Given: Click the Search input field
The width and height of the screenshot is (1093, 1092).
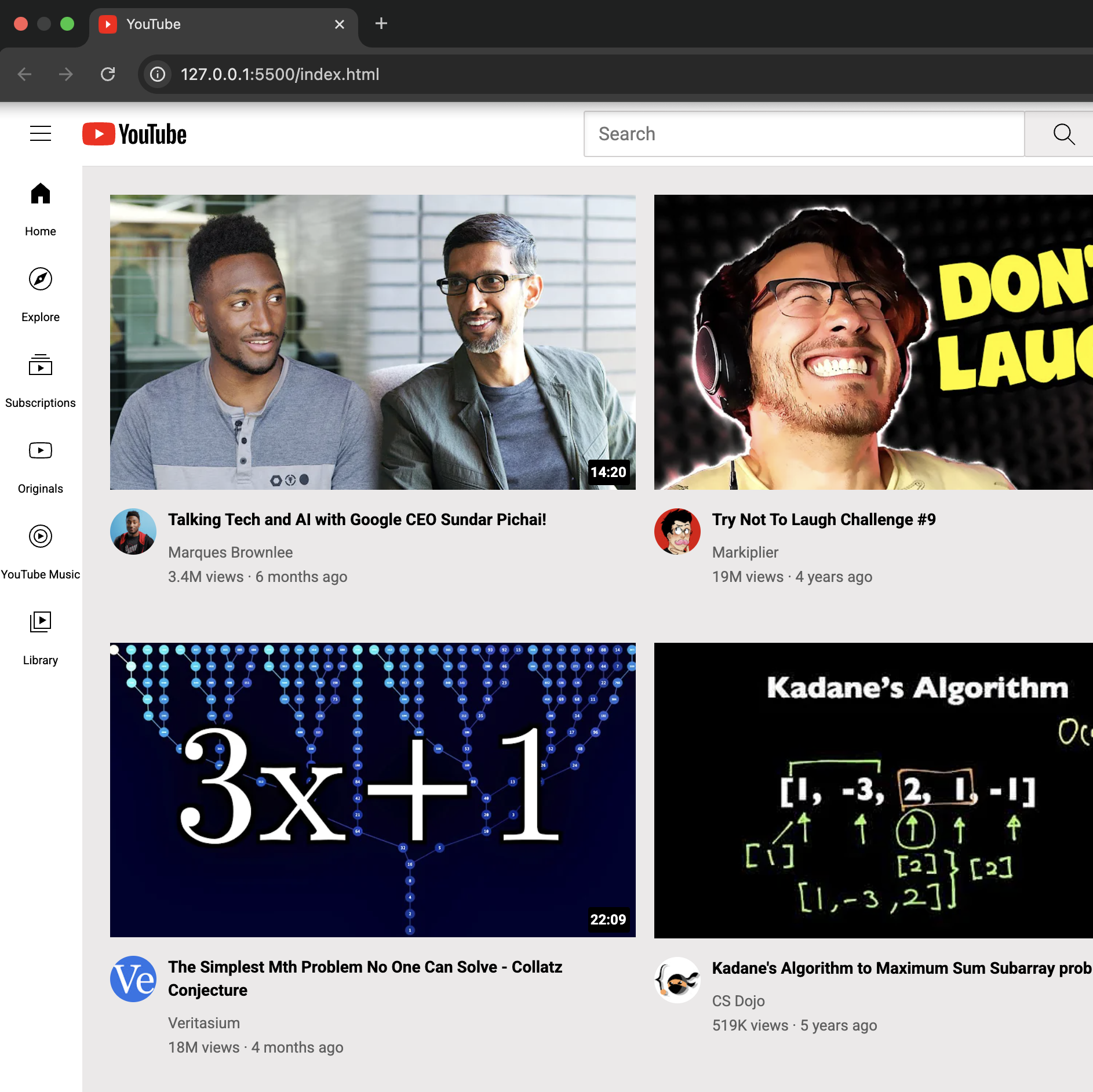Looking at the screenshot, I should pos(804,134).
